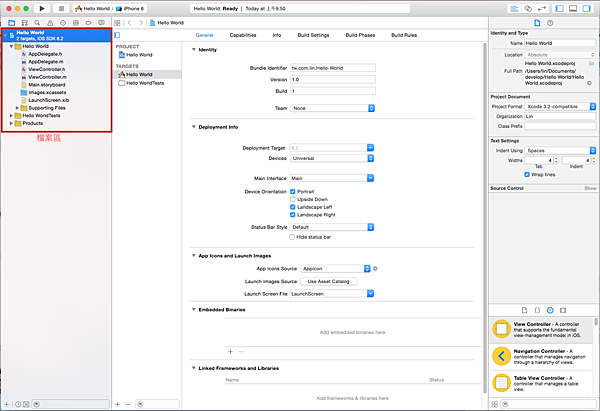Toggle the Landscape Right checkbox
The image size is (600, 411).
[293, 215]
